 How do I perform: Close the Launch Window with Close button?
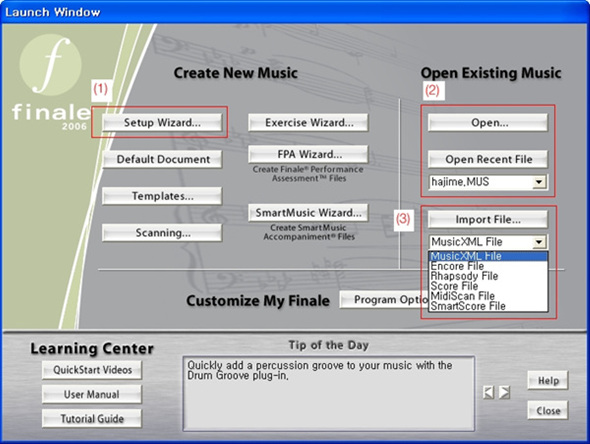(x=548, y=411)
